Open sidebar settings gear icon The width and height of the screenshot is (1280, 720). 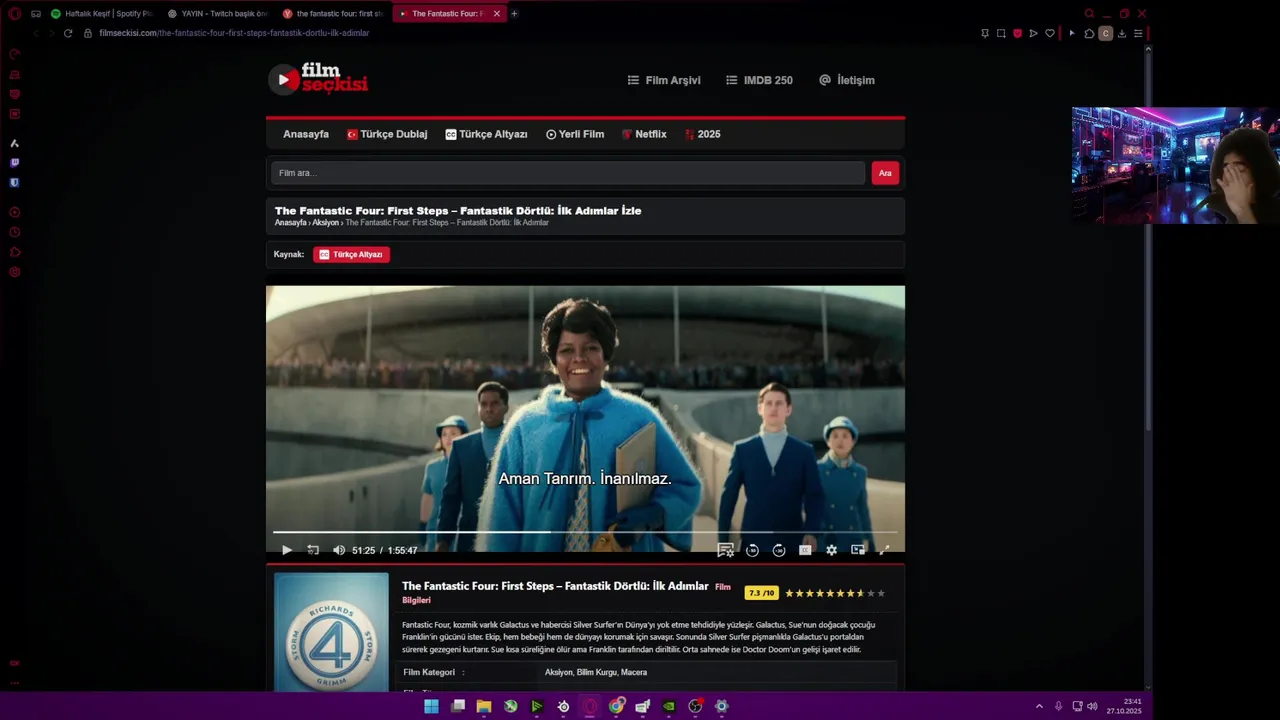(14, 272)
